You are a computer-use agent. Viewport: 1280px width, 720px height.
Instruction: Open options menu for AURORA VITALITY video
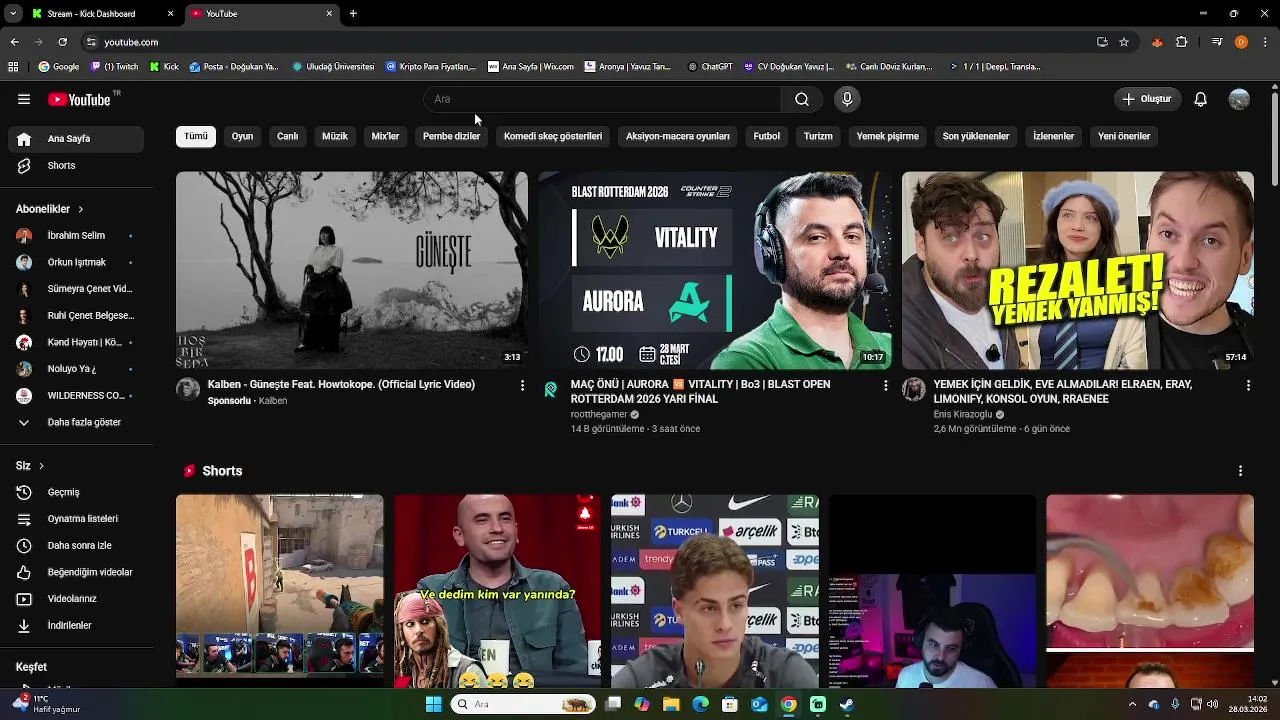885,385
